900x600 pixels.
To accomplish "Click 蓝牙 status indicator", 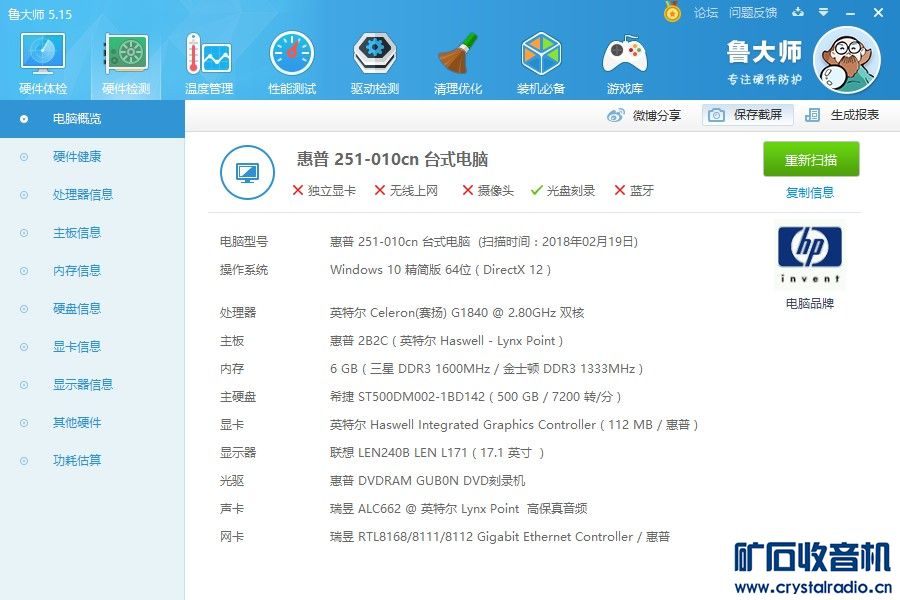I will [634, 191].
